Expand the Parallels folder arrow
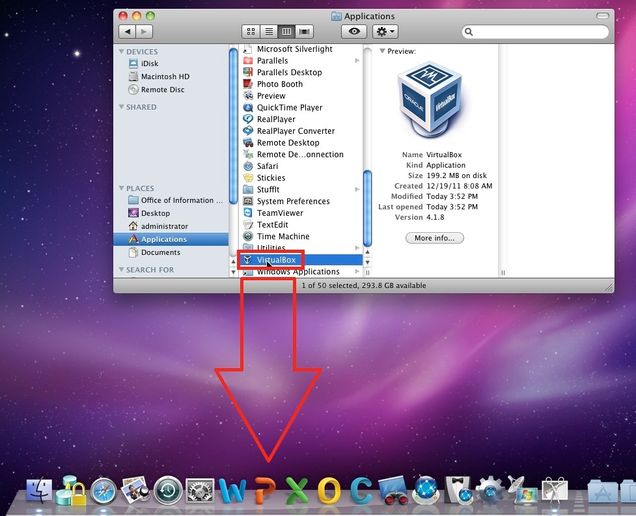The width and height of the screenshot is (636, 516). point(357,60)
